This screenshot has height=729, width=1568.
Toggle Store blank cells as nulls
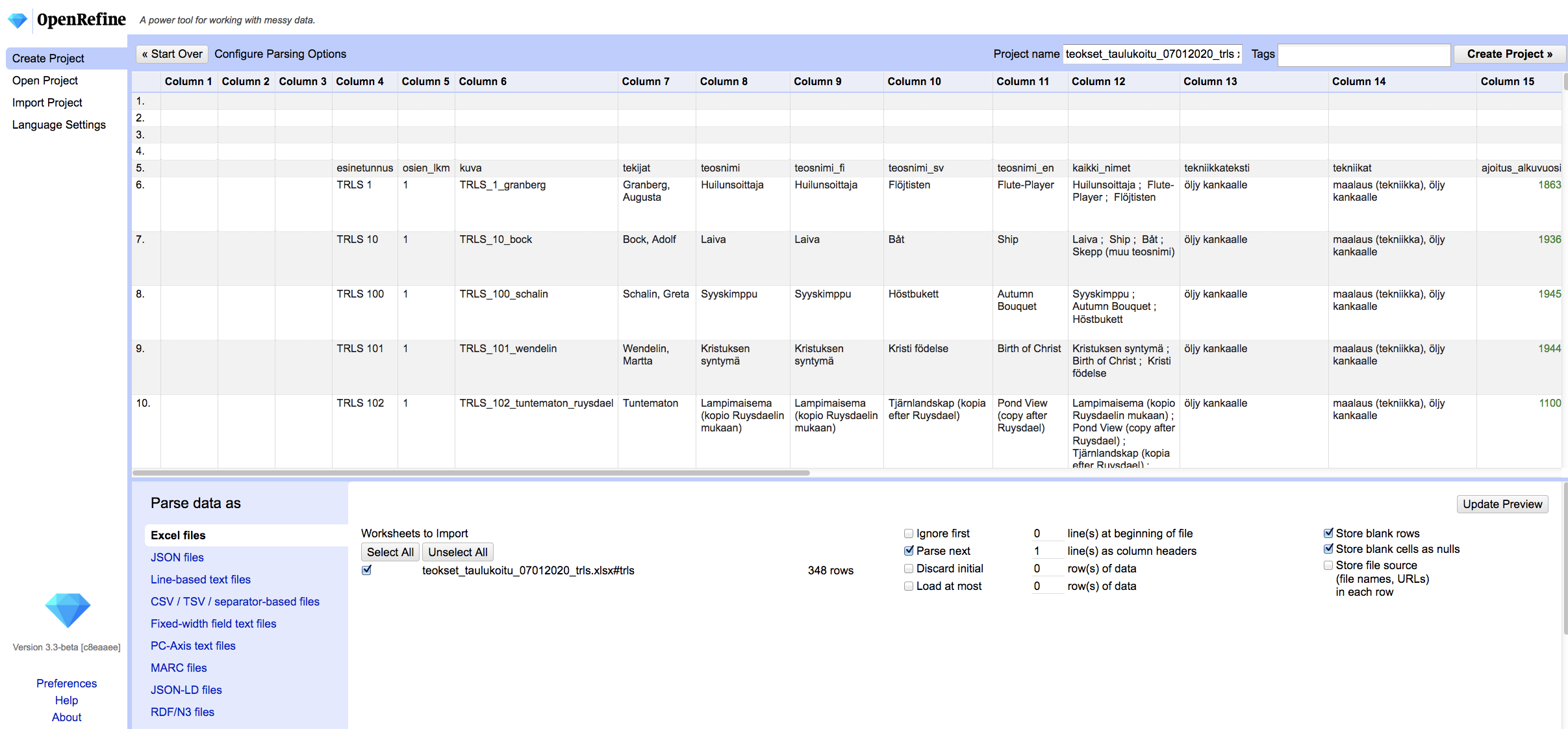(x=1328, y=549)
